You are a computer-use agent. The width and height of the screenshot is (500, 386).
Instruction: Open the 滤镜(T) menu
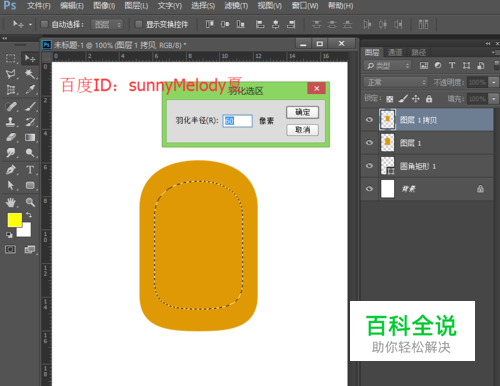pos(236,6)
